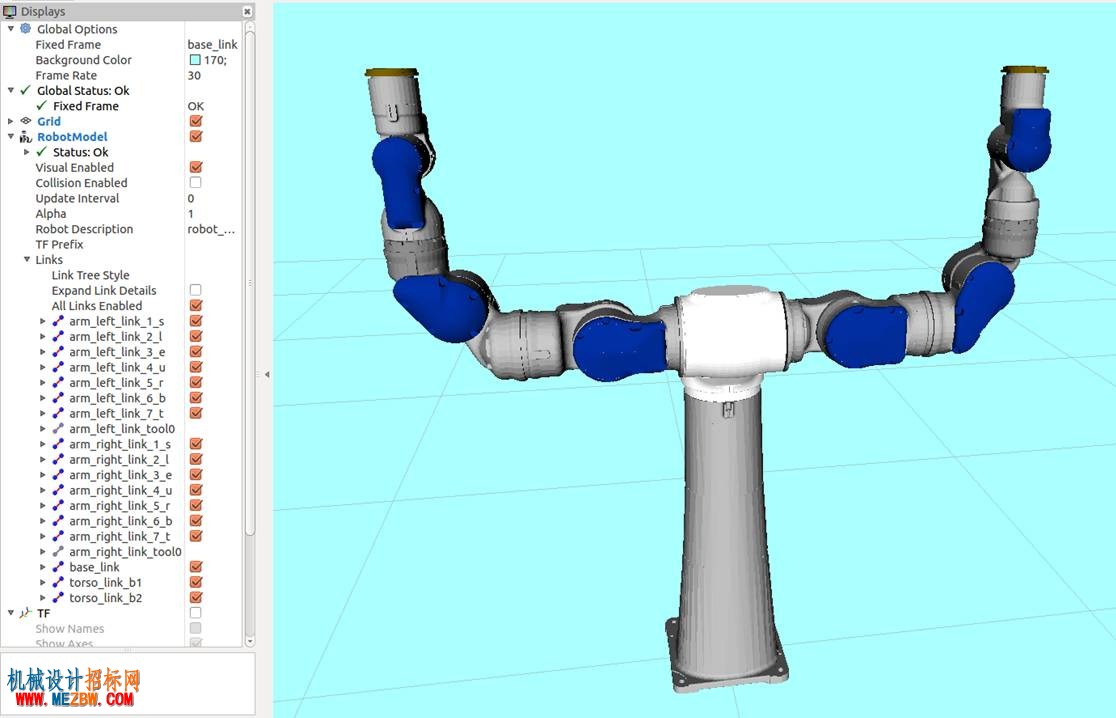Click the Displays panel vertical scrollbar
Image resolution: width=1116 pixels, height=718 pixels.
click(x=250, y=285)
